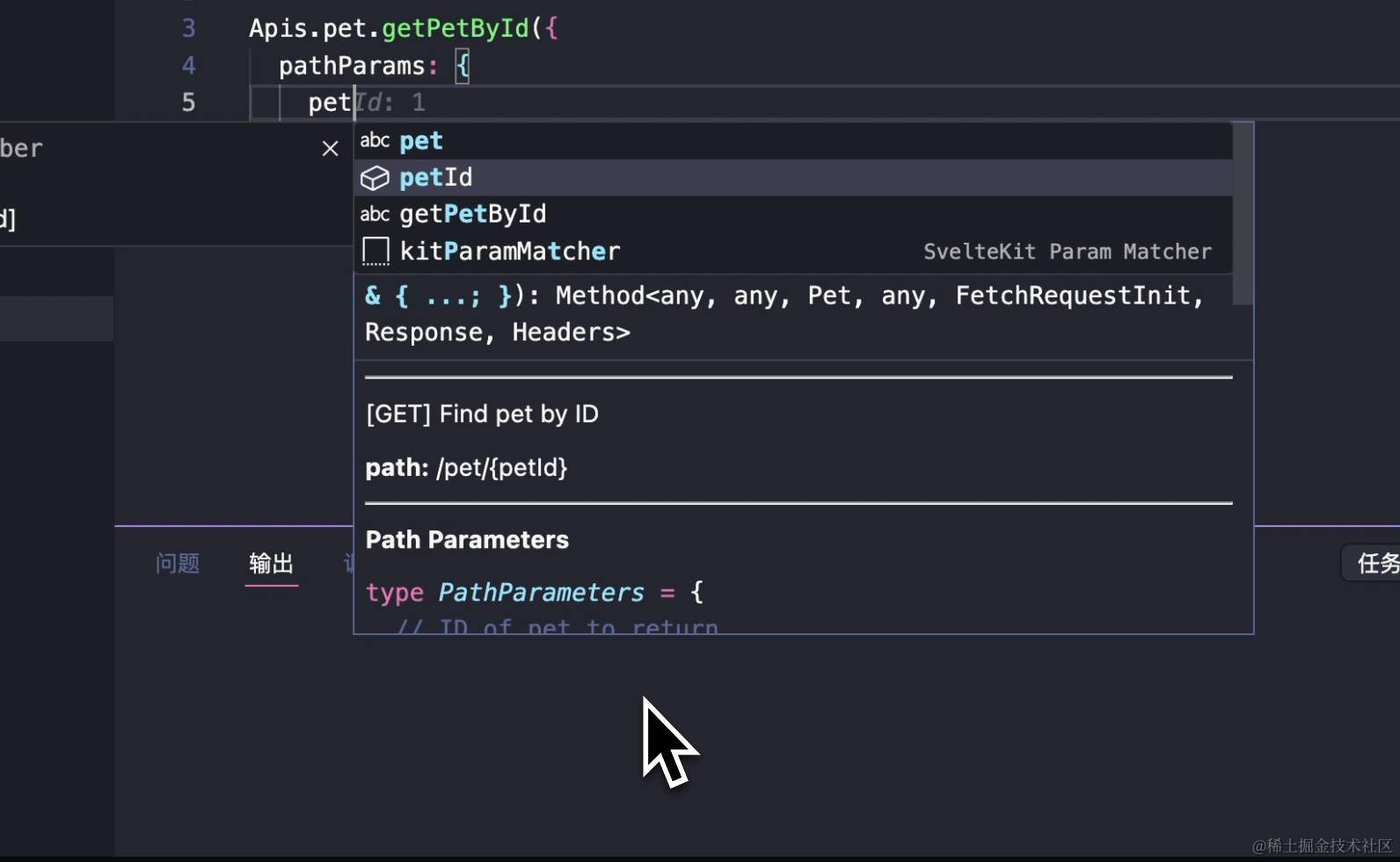
Task: Click line number 4 in the gutter
Action: click(188, 65)
